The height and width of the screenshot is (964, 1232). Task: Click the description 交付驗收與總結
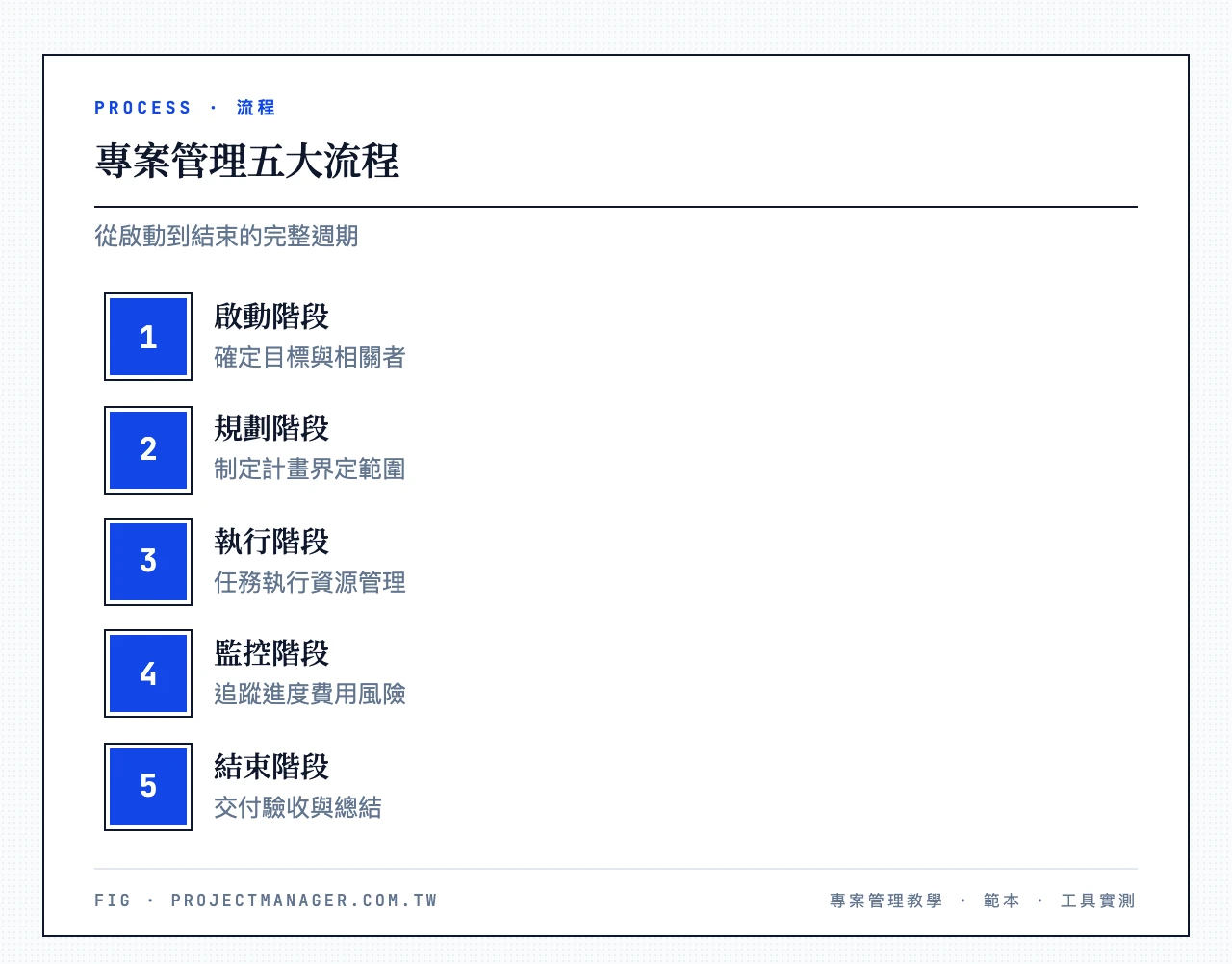pos(298,807)
